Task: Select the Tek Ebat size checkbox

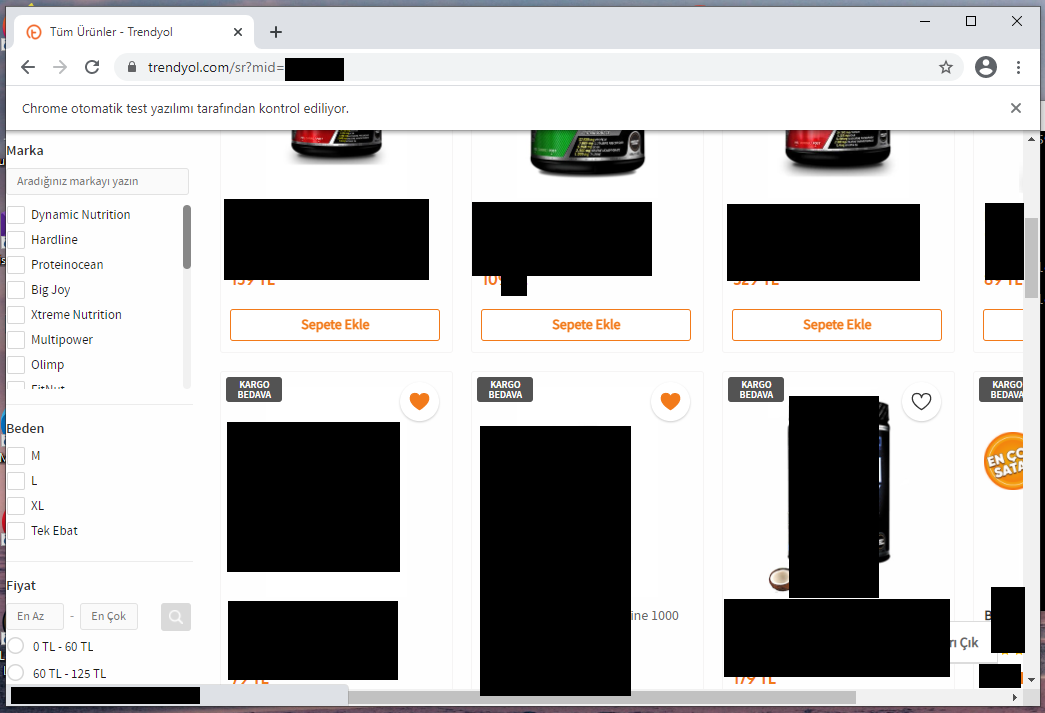Action: click(17, 530)
